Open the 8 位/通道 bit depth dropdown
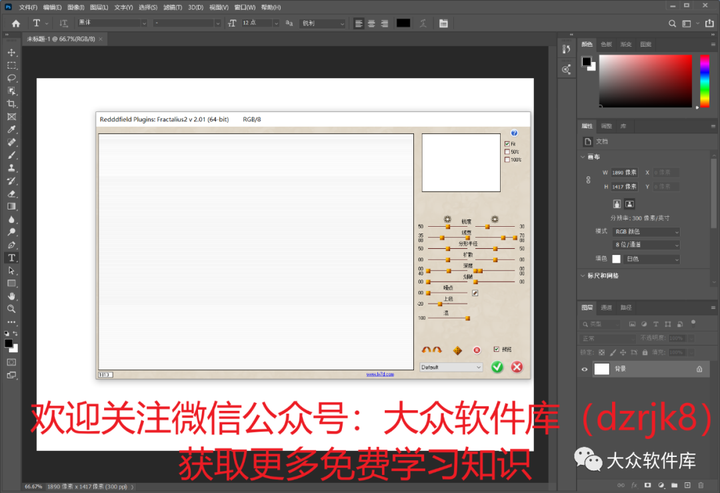The width and height of the screenshot is (720, 493). click(x=646, y=245)
